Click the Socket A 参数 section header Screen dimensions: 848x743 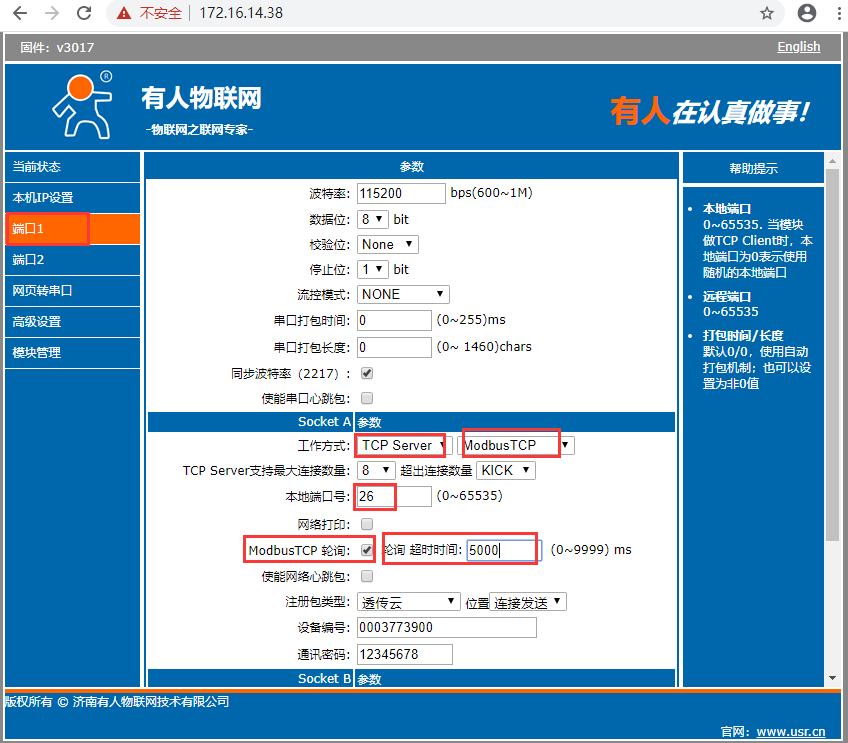(x=411, y=422)
